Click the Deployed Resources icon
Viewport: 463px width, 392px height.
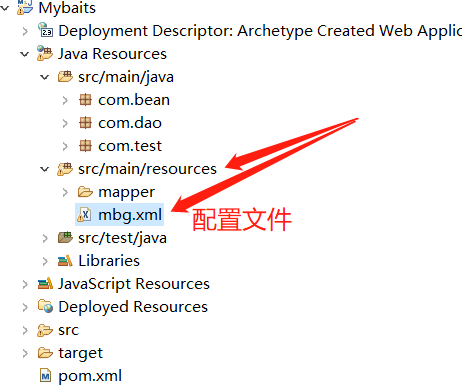tap(45, 307)
